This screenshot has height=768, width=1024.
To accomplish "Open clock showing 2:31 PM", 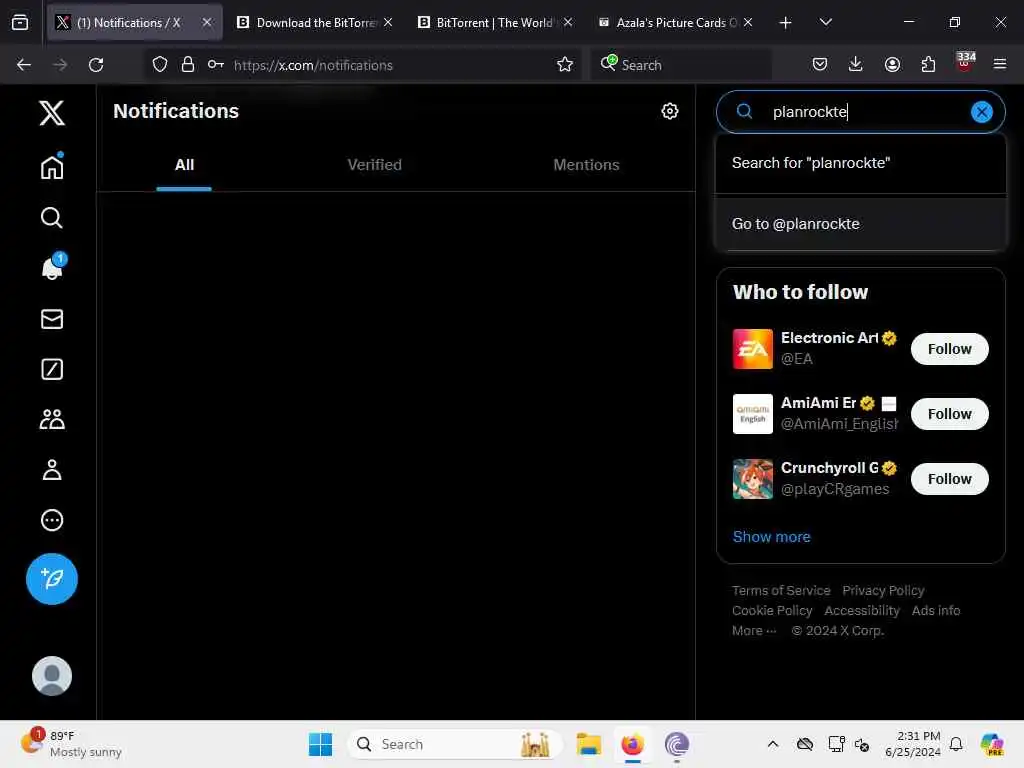I will 912,744.
